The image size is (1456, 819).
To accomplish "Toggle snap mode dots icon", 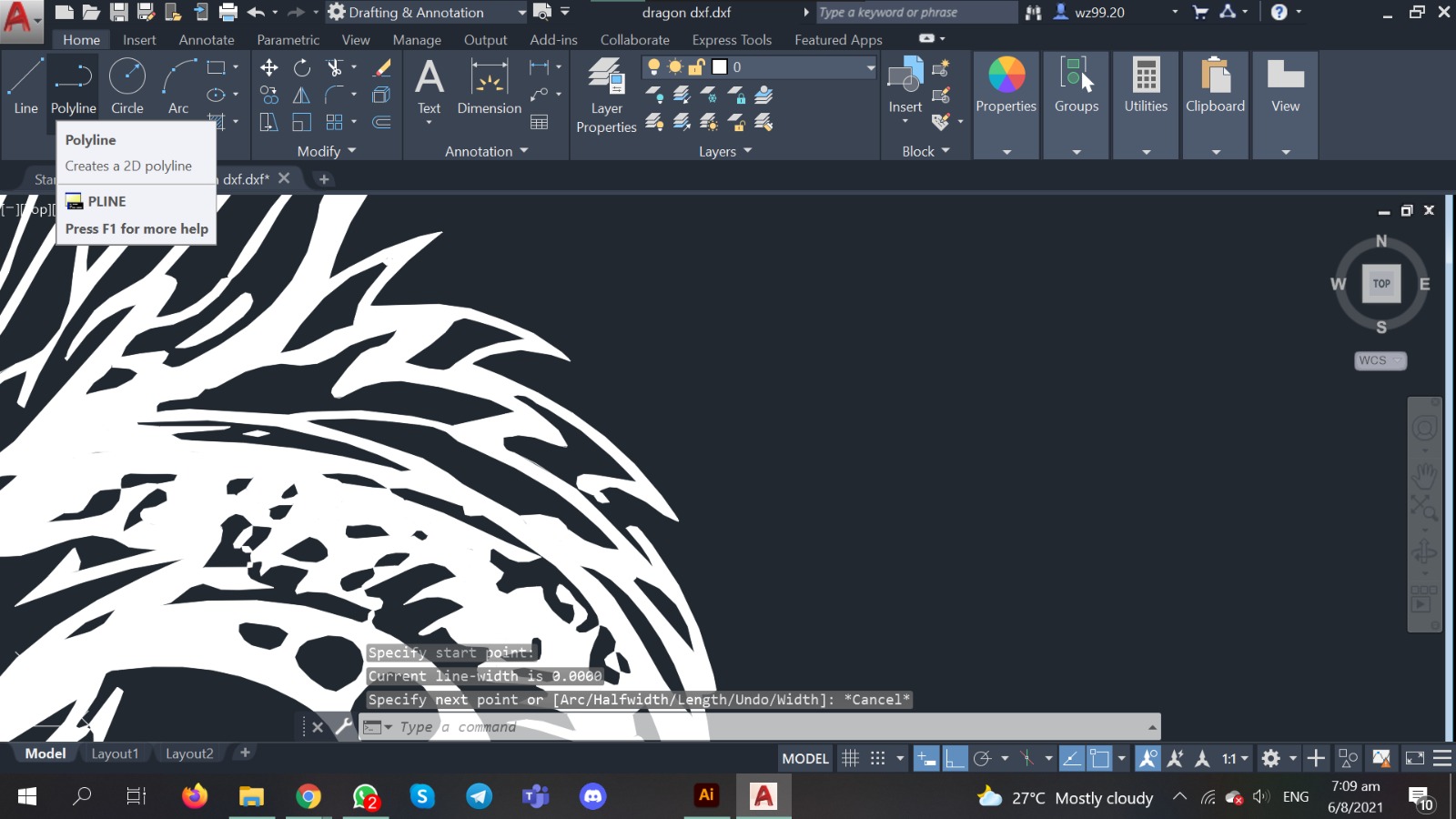I will tap(877, 758).
